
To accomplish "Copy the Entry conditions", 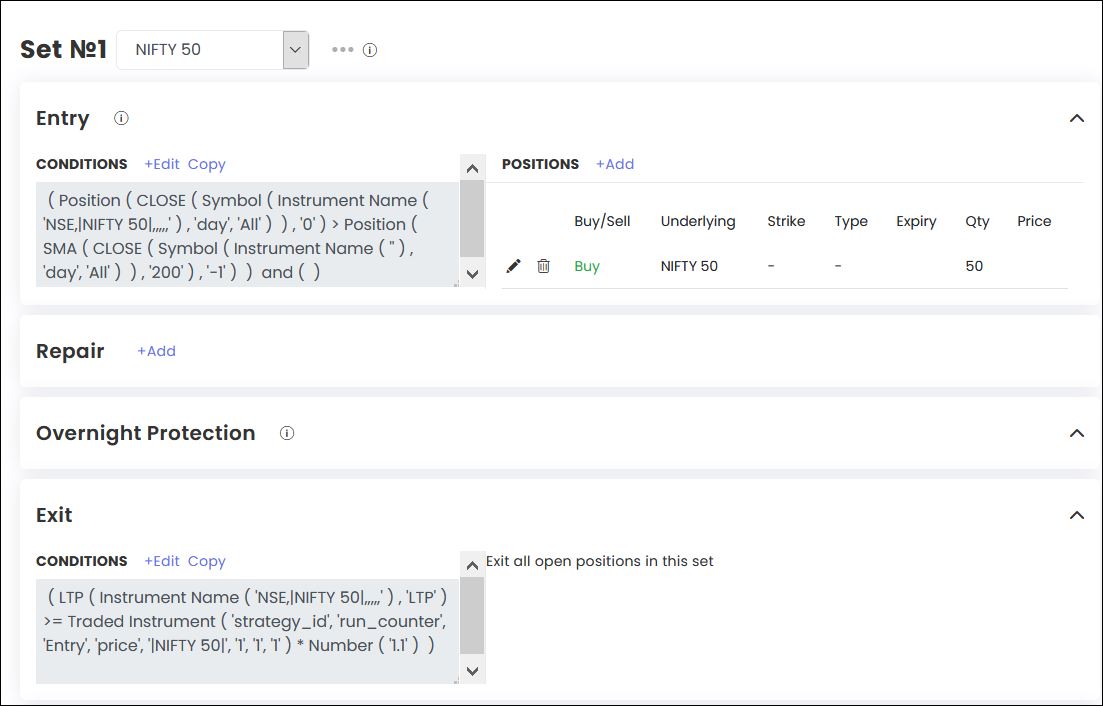I will (206, 164).
